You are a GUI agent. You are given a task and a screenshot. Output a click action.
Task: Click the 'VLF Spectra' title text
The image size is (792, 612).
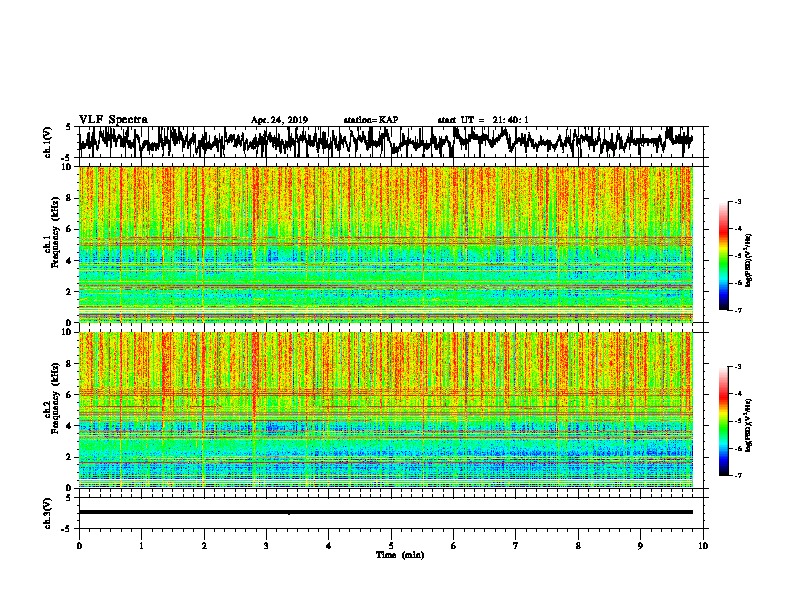113,120
